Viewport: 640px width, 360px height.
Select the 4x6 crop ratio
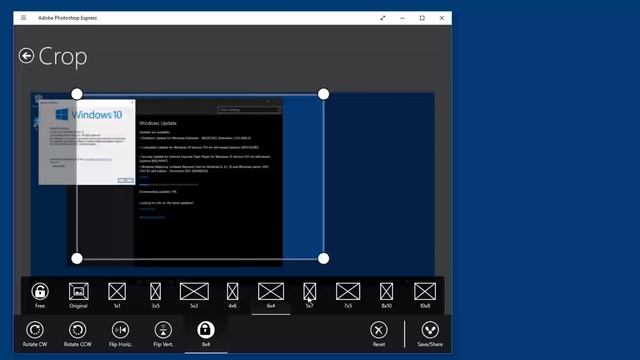click(233, 295)
